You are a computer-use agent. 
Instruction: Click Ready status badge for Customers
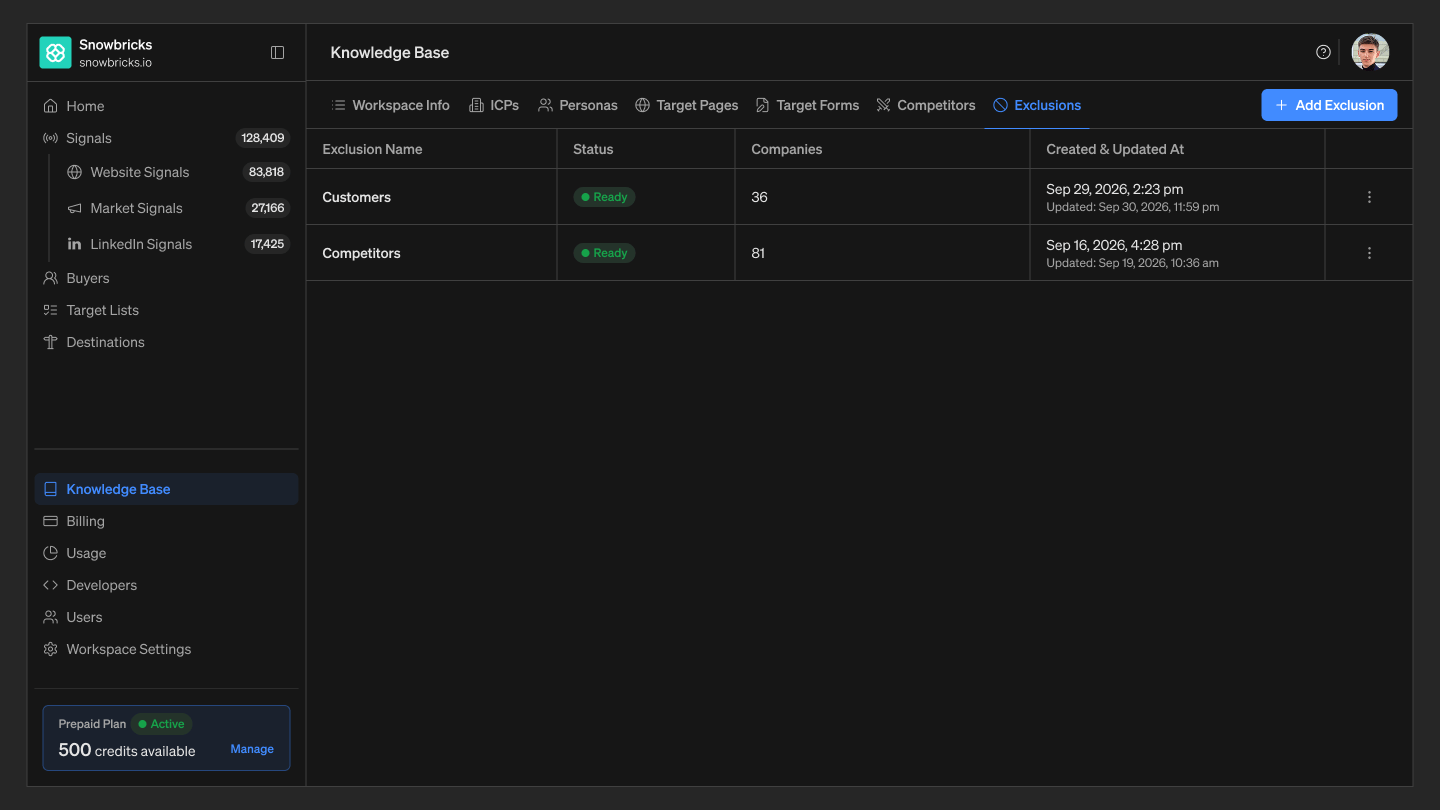[604, 197]
